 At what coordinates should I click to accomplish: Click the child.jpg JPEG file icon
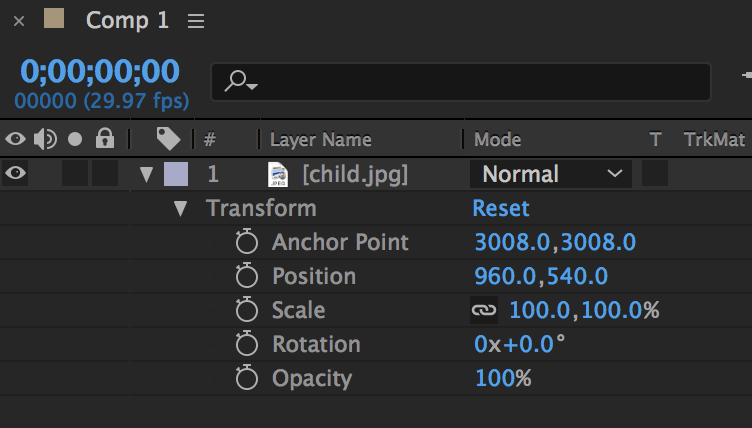[278, 175]
